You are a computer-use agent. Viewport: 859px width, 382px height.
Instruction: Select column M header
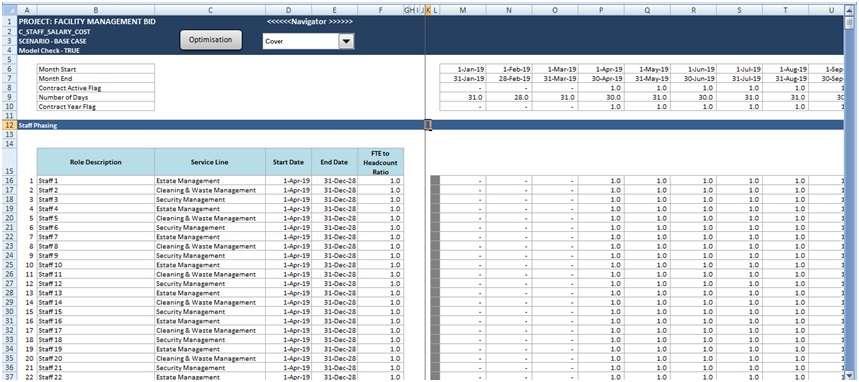(463, 10)
